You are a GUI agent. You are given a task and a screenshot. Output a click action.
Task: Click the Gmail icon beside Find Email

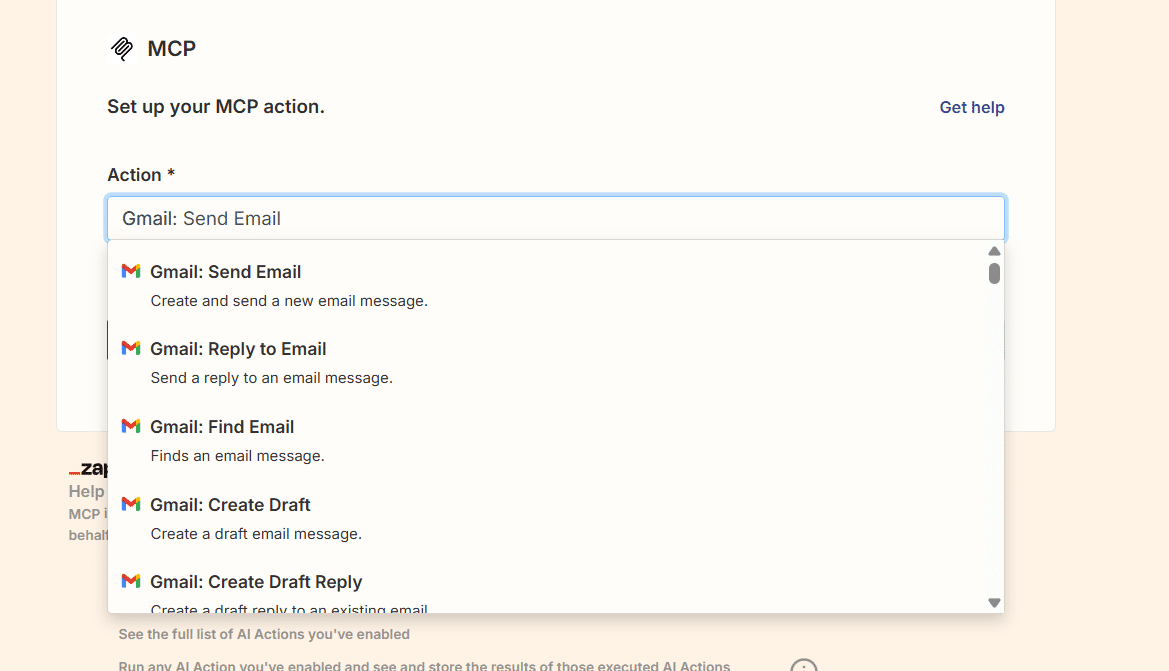[131, 426]
